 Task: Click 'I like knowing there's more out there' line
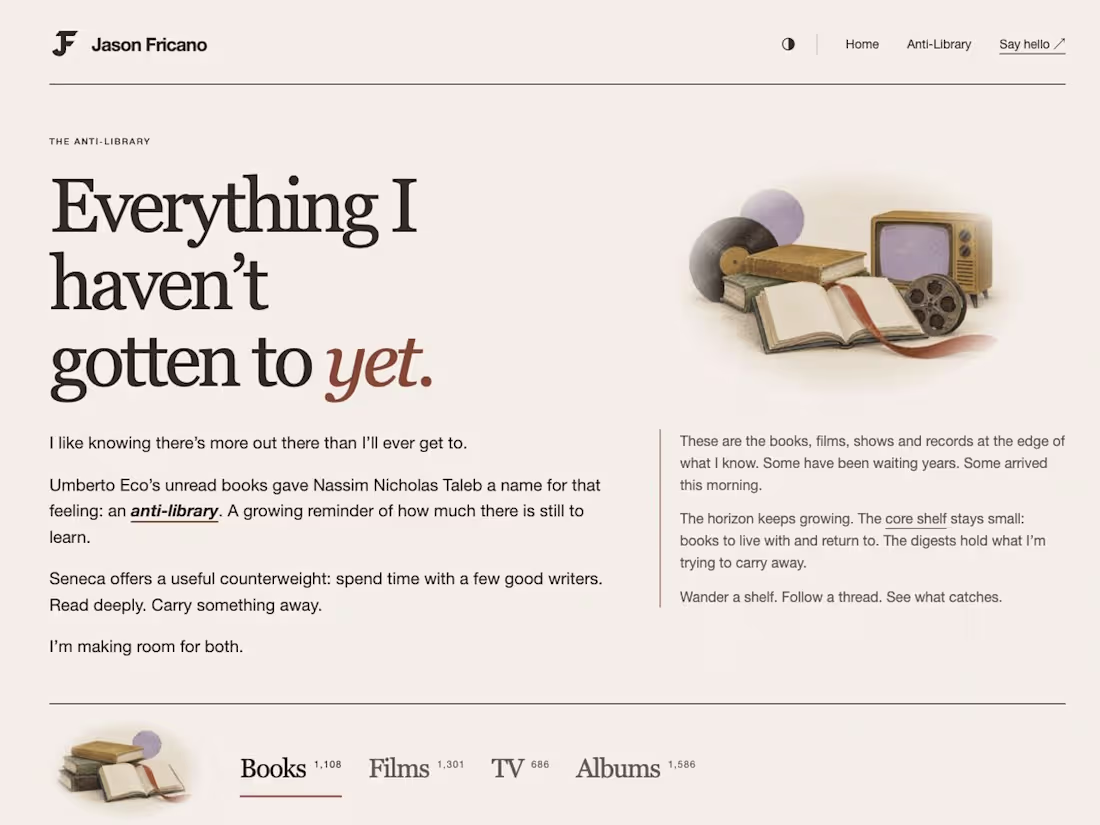(258, 443)
